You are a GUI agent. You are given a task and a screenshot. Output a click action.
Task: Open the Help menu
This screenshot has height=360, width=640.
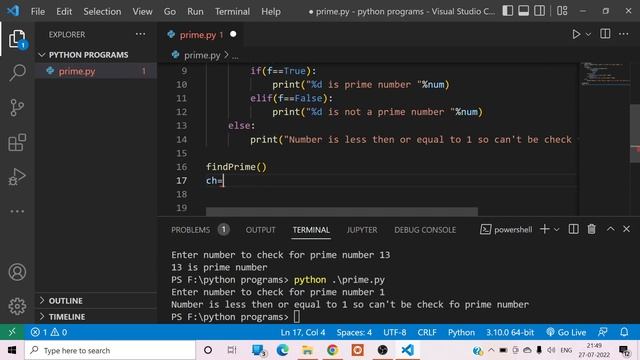click(x=271, y=11)
